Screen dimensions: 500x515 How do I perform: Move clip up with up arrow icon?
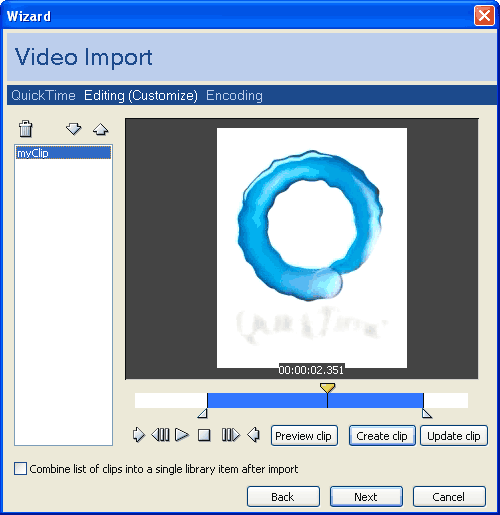100,129
